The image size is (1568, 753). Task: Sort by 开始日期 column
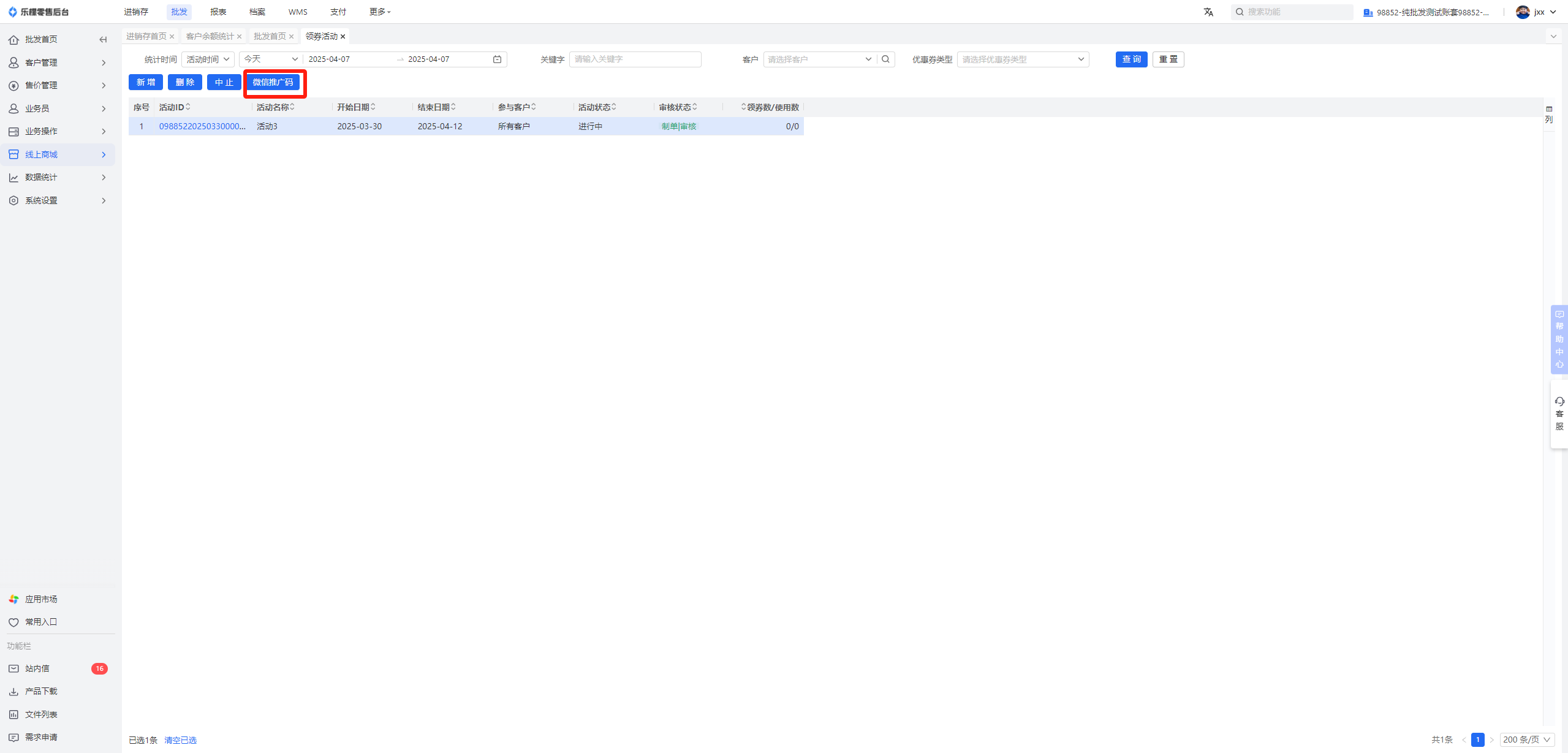[x=373, y=107]
